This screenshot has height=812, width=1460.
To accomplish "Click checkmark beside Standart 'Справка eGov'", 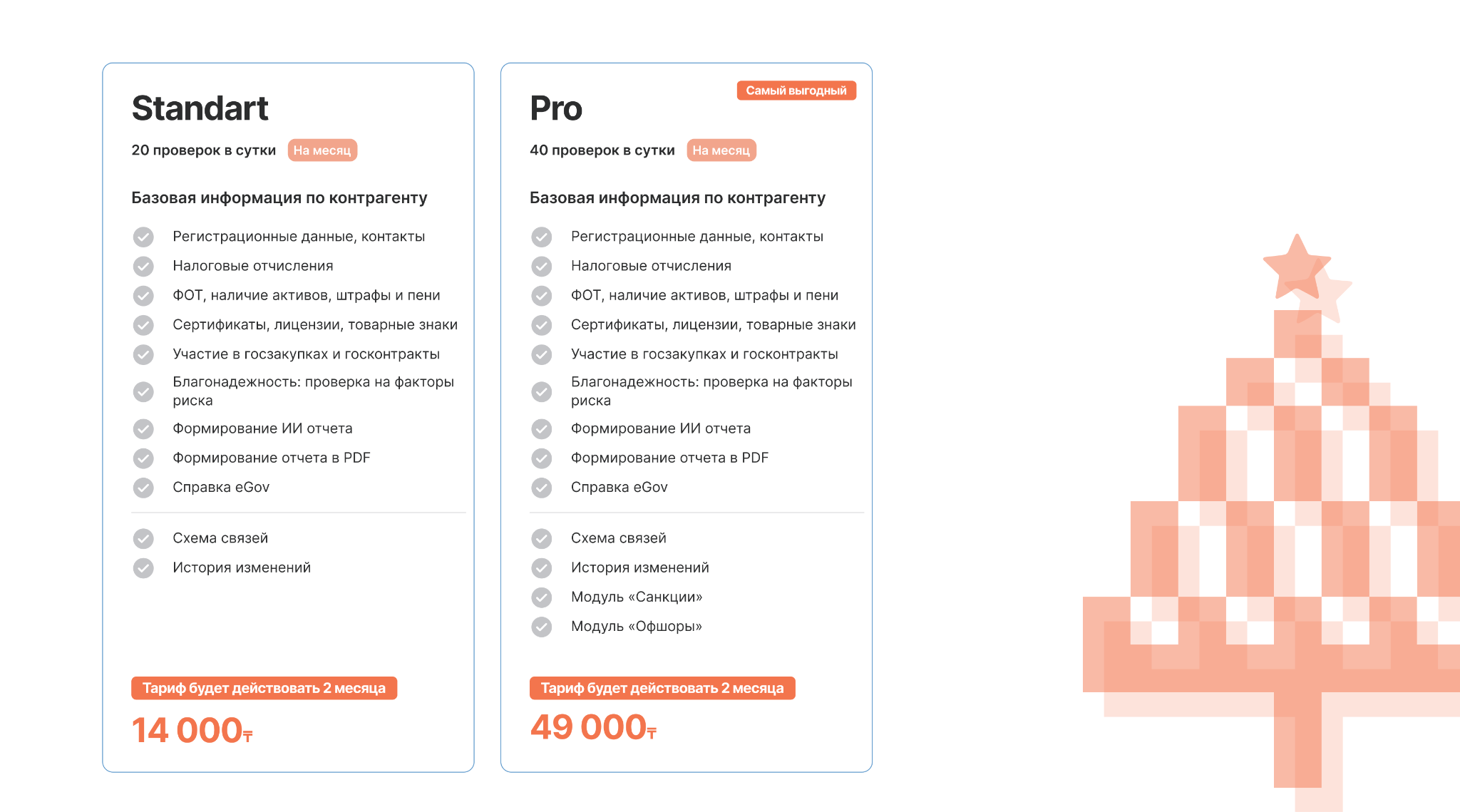I will [143, 488].
